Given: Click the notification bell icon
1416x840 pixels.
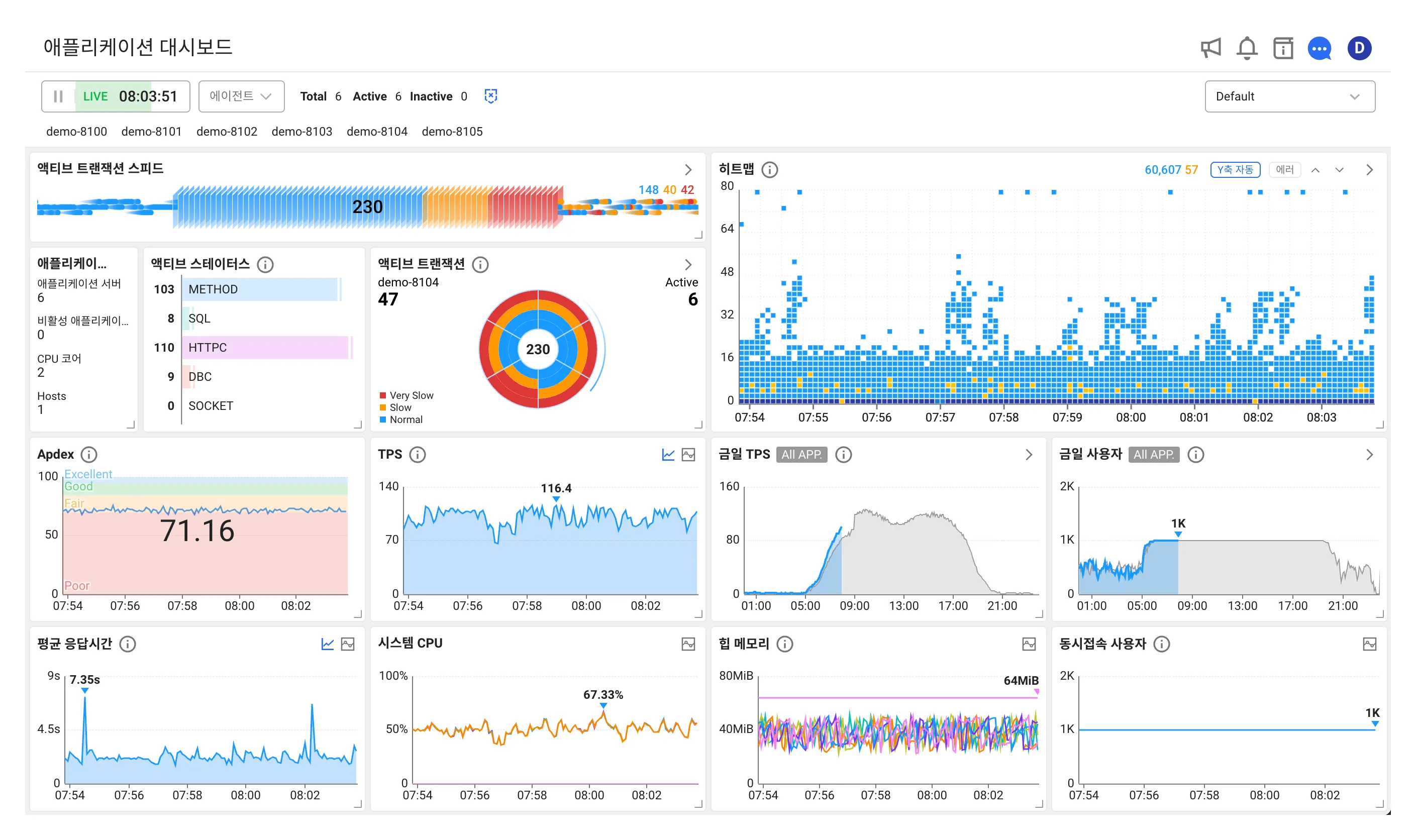Looking at the screenshot, I should pyautogui.click(x=1246, y=48).
